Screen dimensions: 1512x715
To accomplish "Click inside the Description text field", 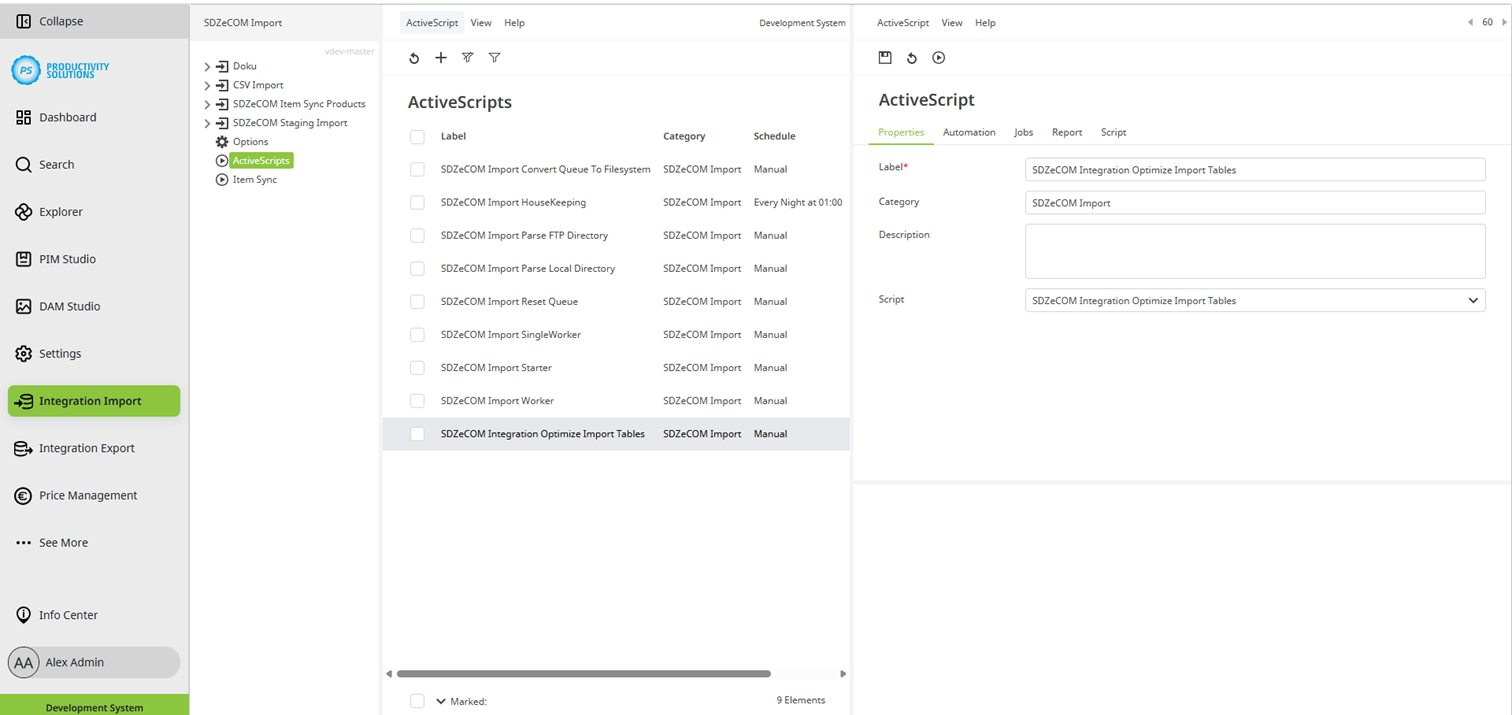I will point(1253,251).
